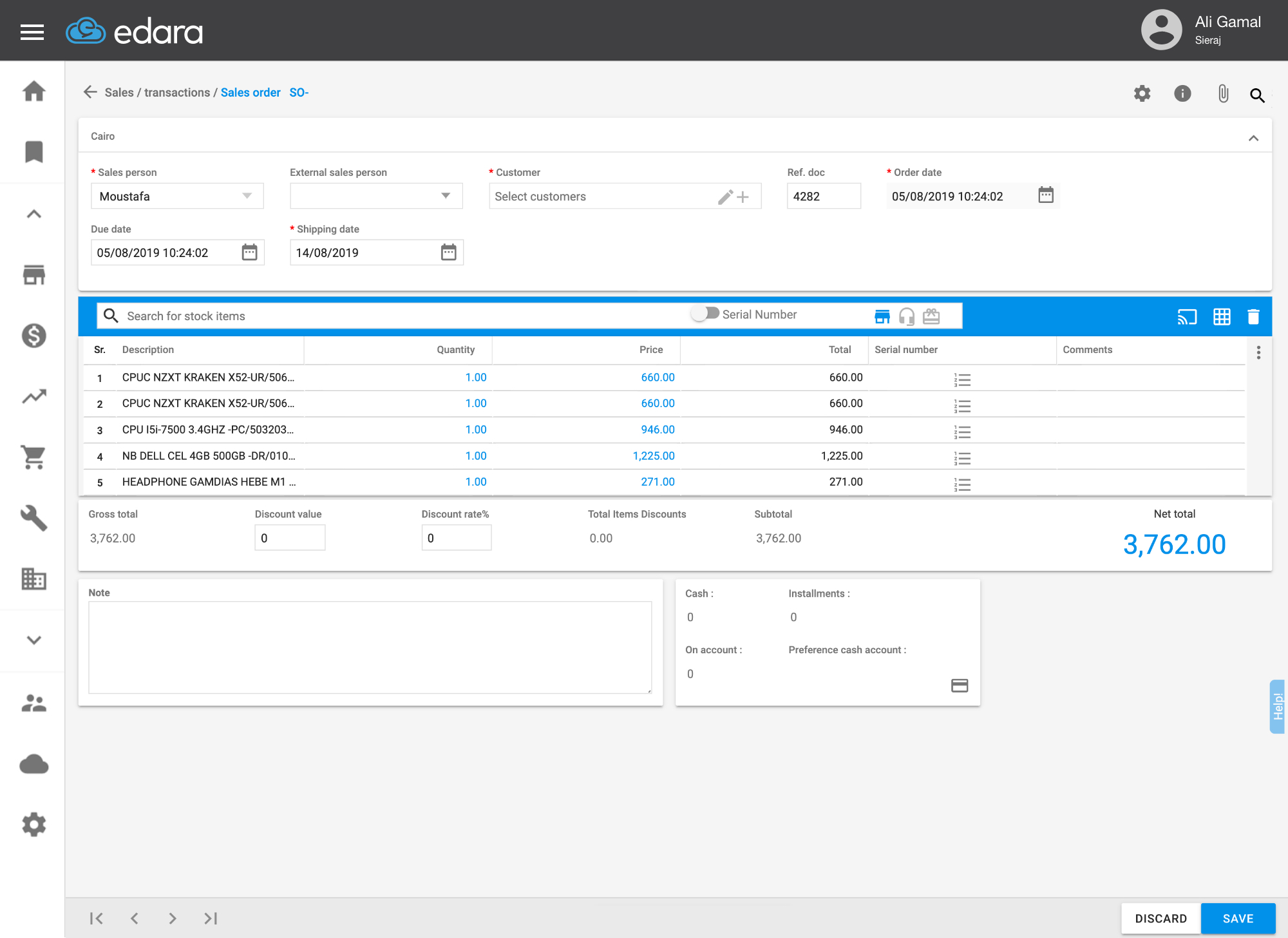Select the finance dollar icon in sidebar
The width and height of the screenshot is (1288, 938).
click(x=33, y=336)
